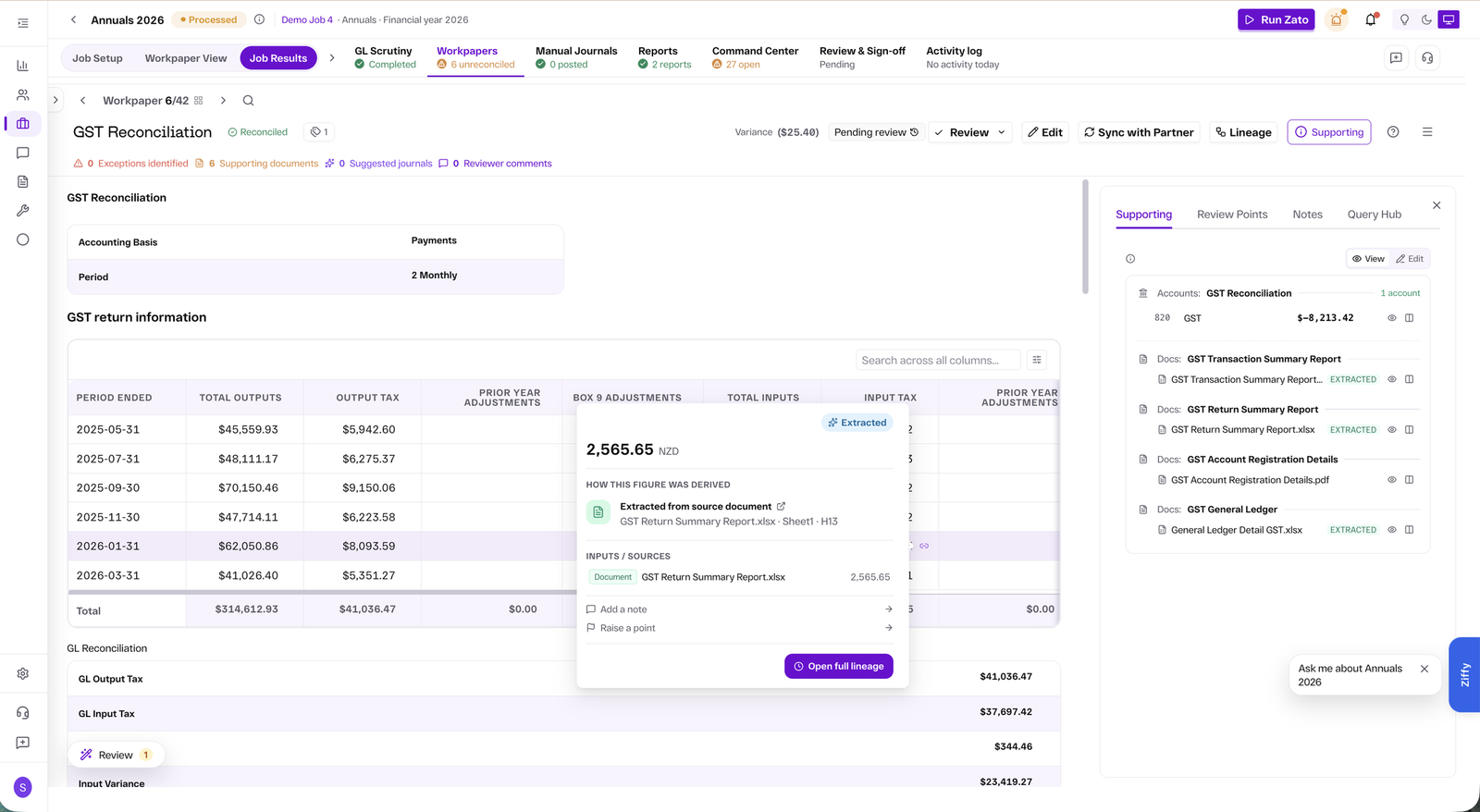Dismiss the Ask me about Annuals popup

tap(1424, 669)
